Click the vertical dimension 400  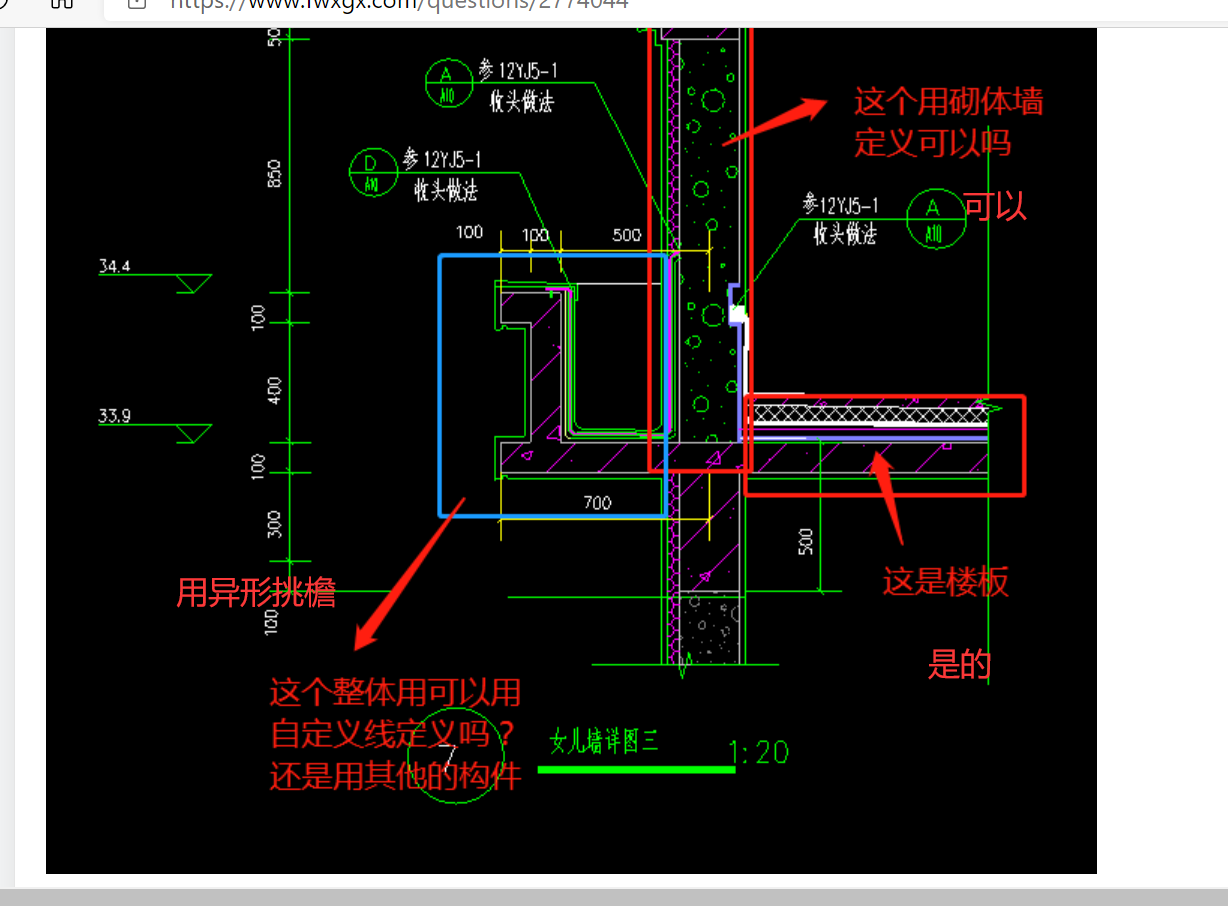tap(275, 390)
